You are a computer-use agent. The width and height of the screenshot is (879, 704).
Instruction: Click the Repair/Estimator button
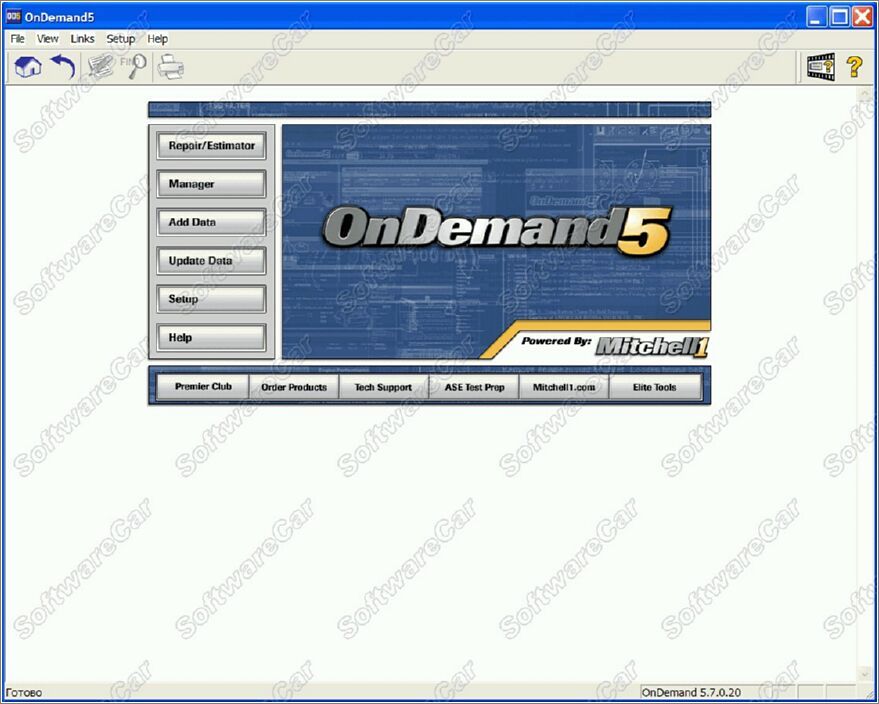tap(211, 146)
